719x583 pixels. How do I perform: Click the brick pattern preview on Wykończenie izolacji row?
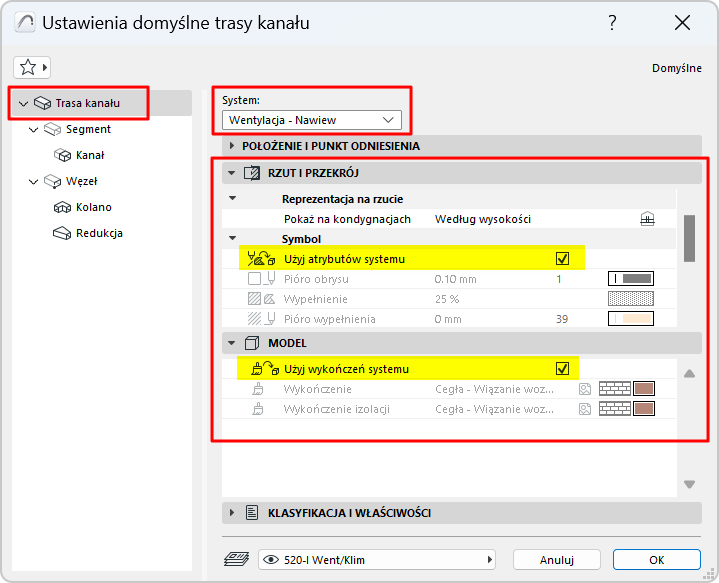615,408
